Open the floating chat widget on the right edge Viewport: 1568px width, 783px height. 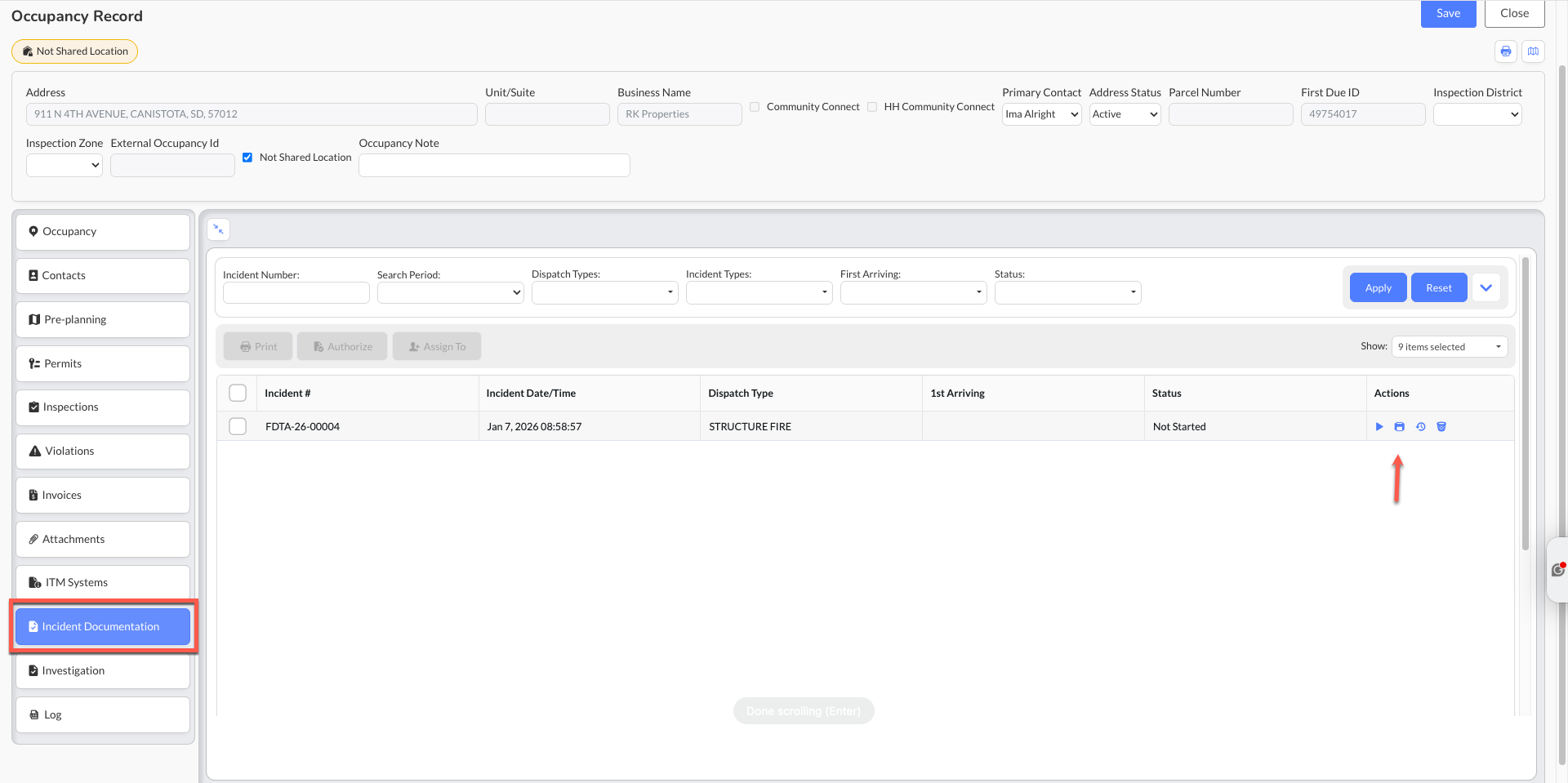1558,570
